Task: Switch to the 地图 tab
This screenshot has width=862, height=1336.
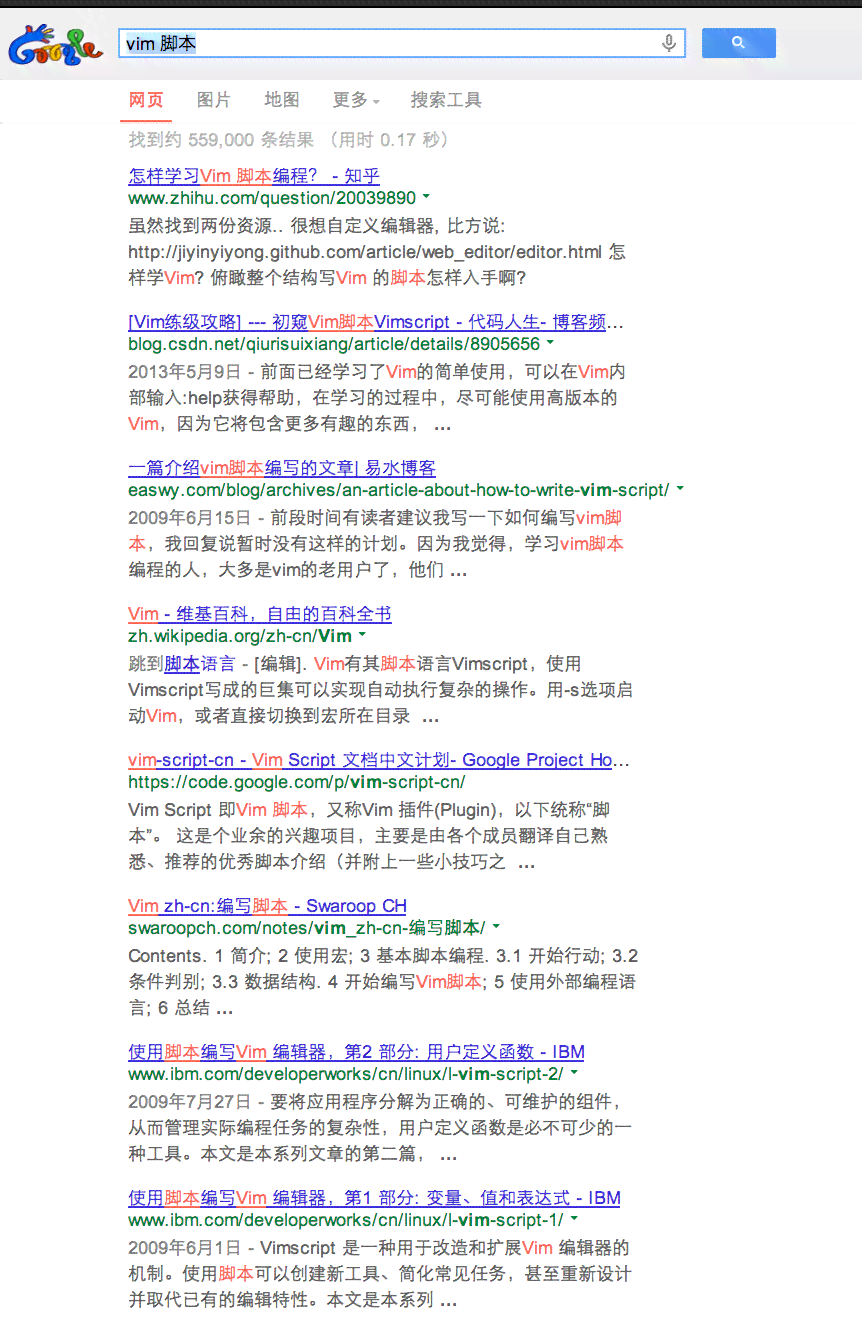Action: (x=282, y=100)
